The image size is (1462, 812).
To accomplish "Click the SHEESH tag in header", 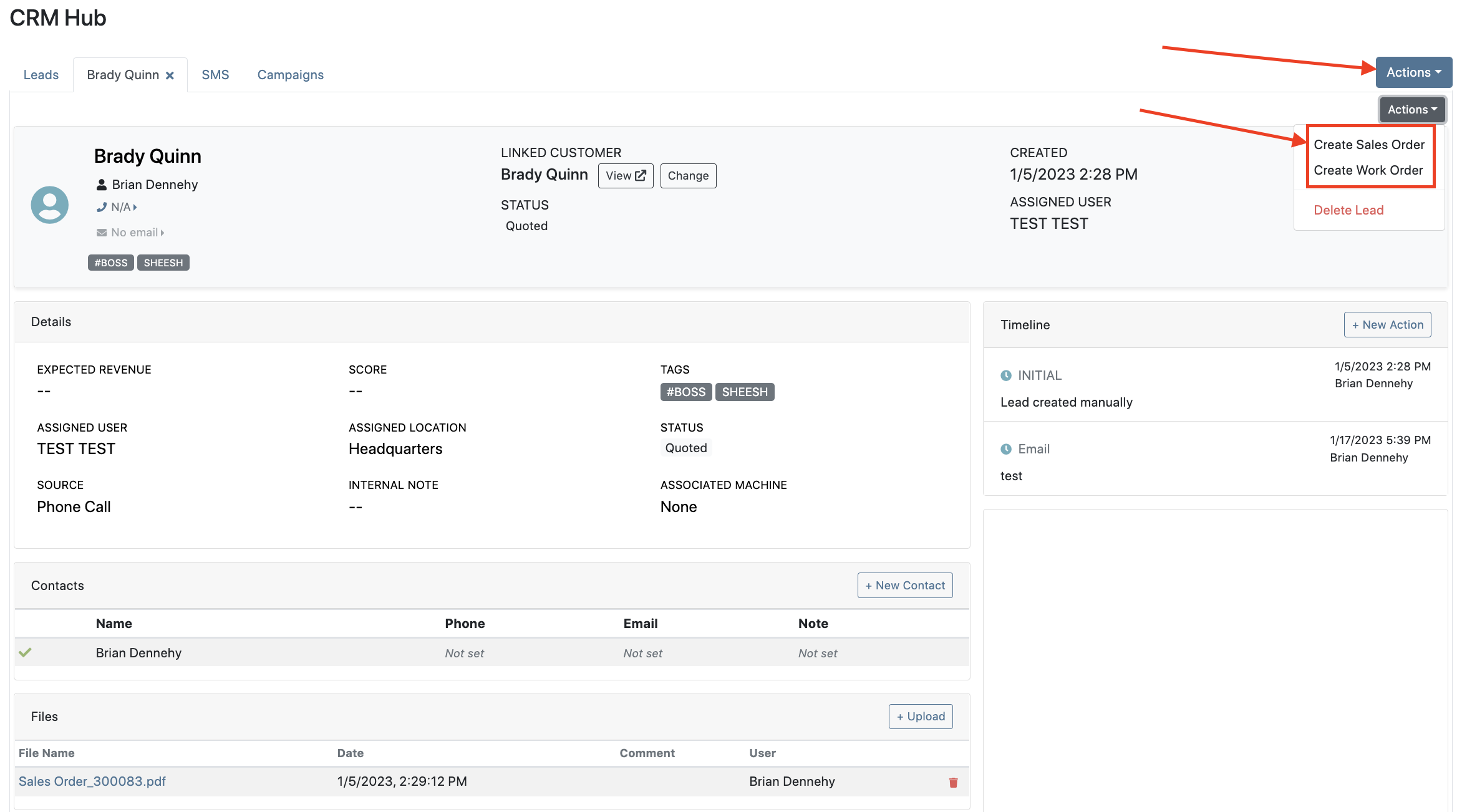I will (x=163, y=263).
